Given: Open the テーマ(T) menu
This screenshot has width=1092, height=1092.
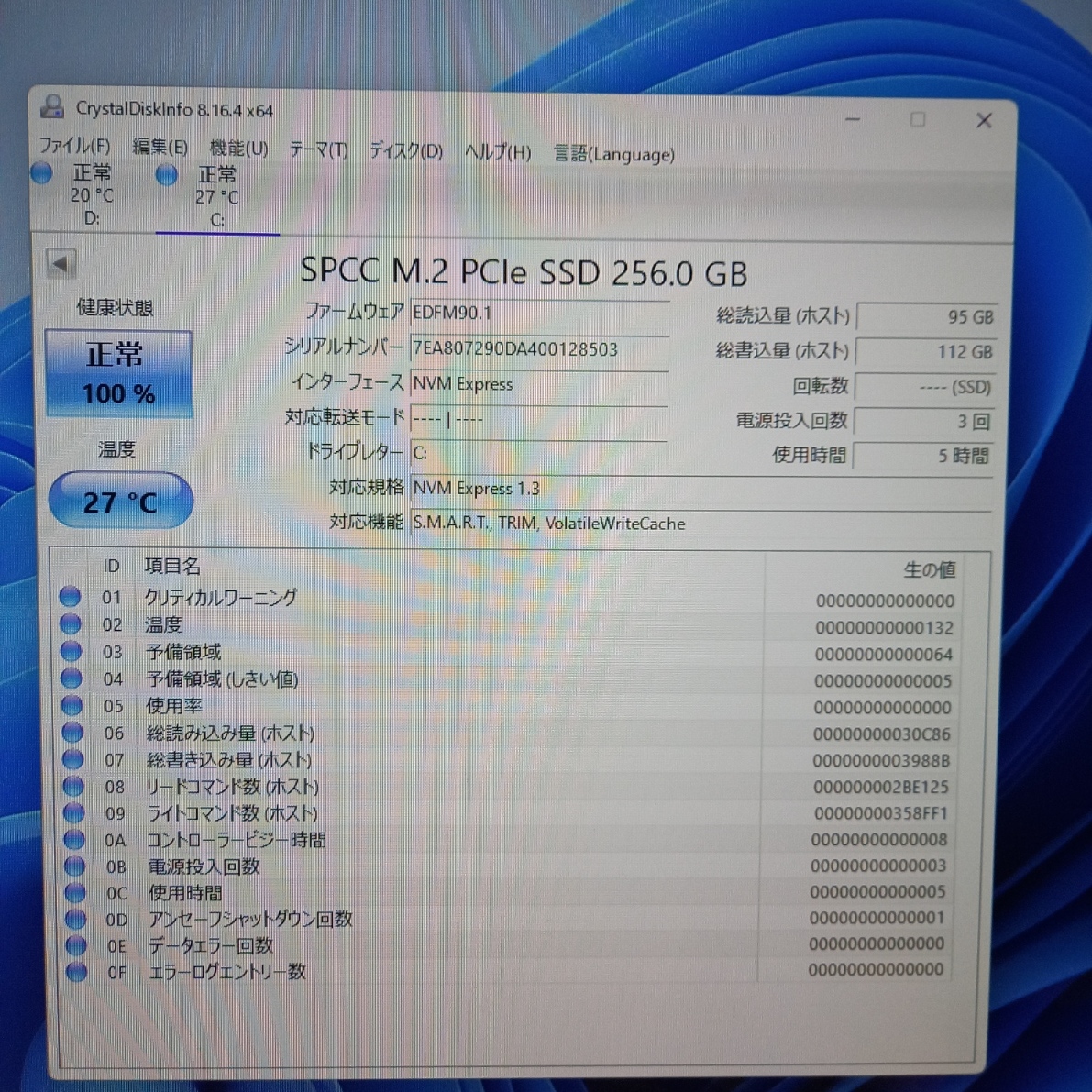Looking at the screenshot, I should click(x=318, y=149).
